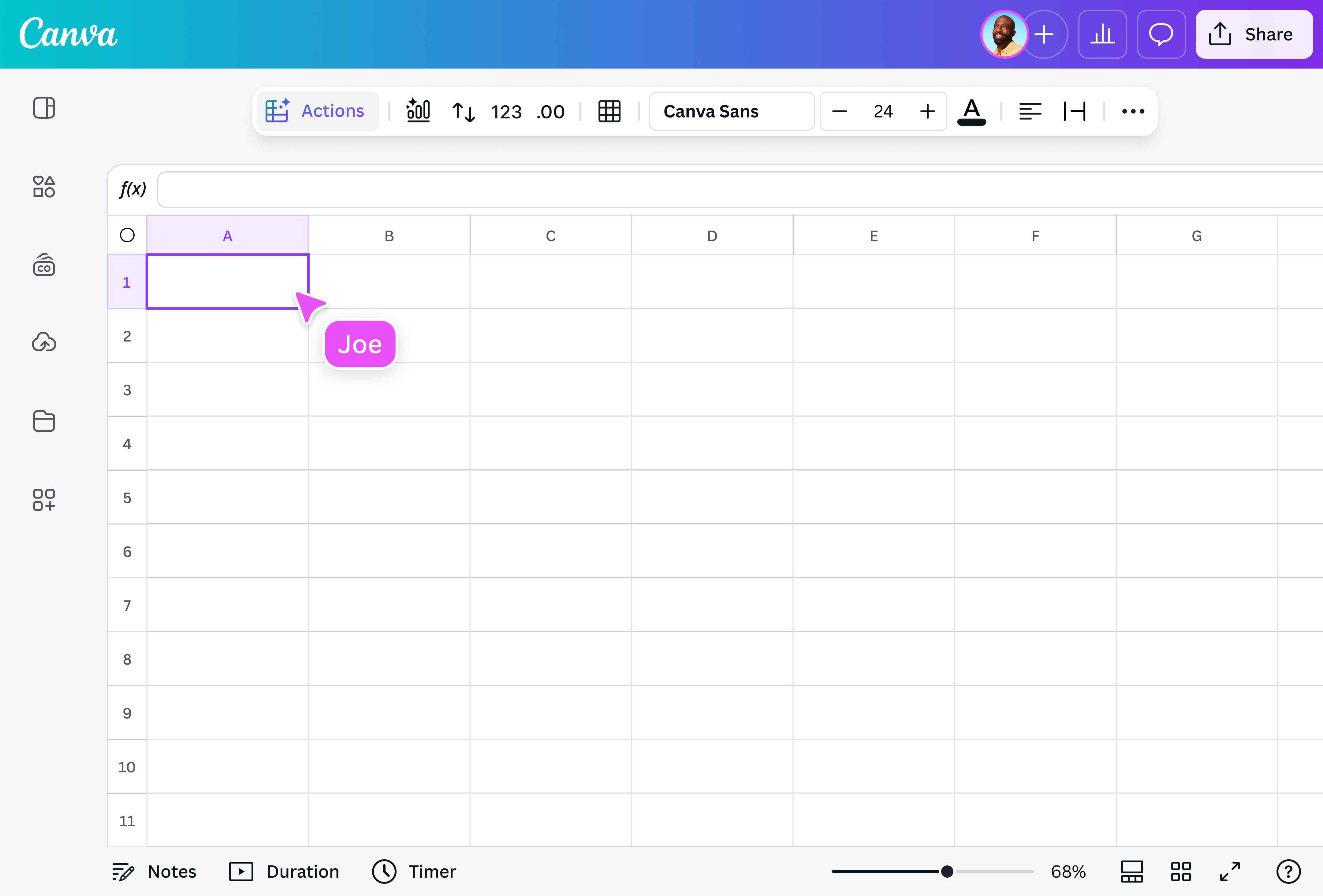This screenshot has width=1323, height=896.
Task: Toggle decimal places with .00 icon
Action: [550, 112]
